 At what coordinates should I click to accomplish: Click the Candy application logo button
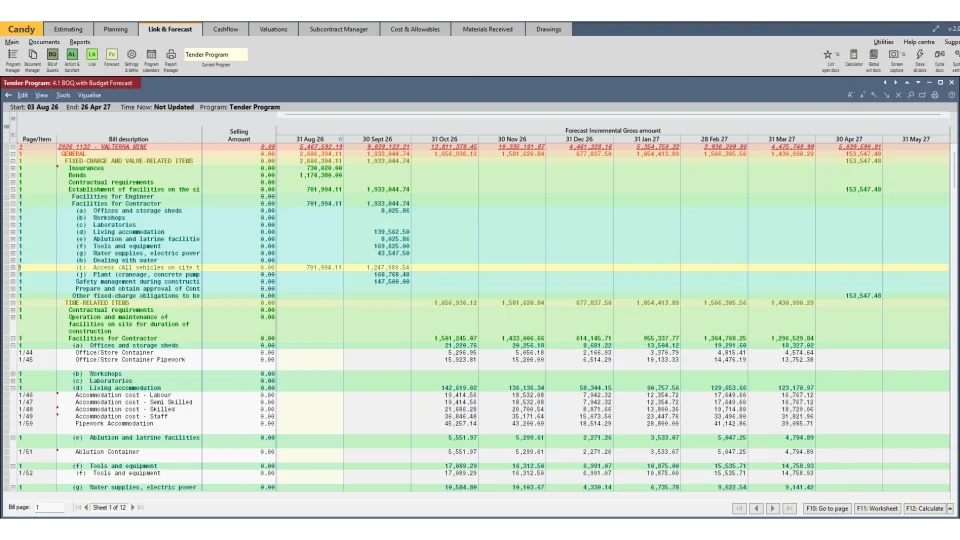21,29
